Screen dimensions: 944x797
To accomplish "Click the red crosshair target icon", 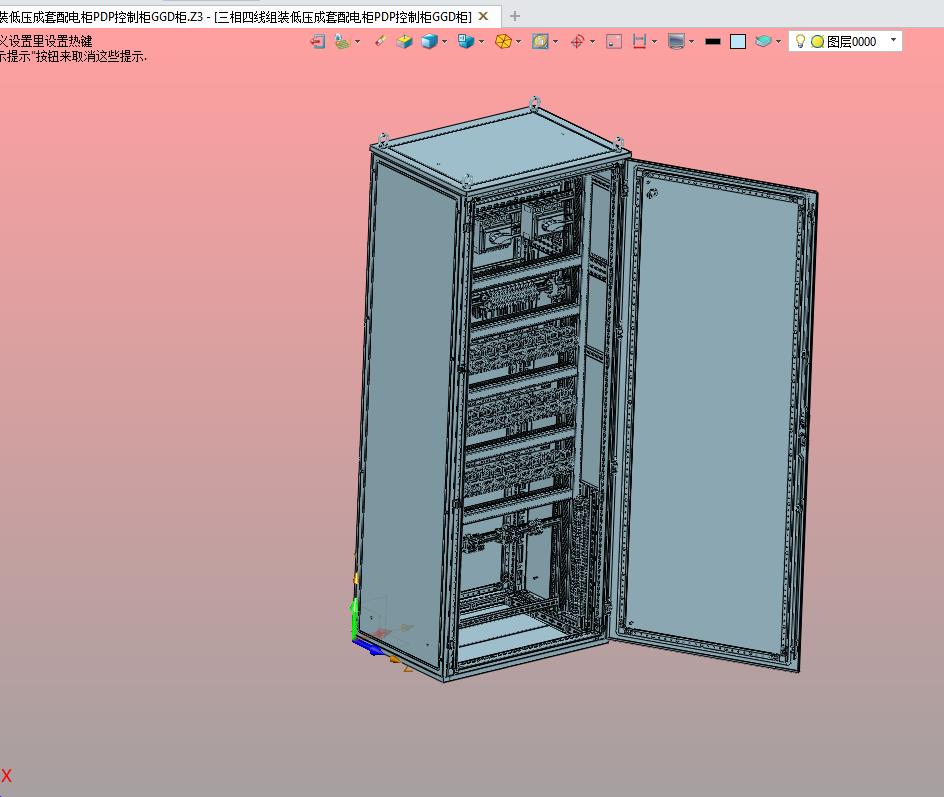I will click(577, 42).
